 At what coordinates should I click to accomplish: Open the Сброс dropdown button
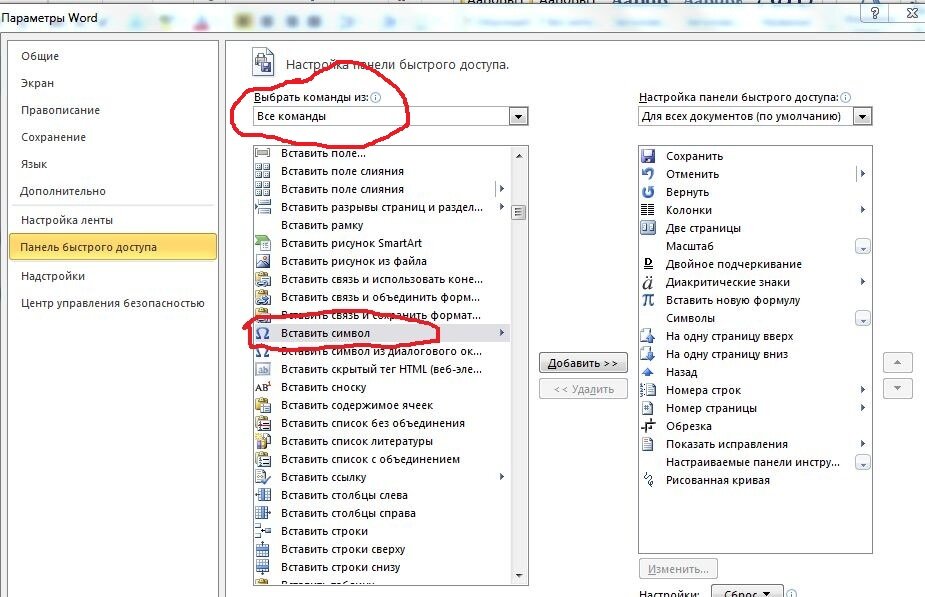pyautogui.click(x=747, y=592)
